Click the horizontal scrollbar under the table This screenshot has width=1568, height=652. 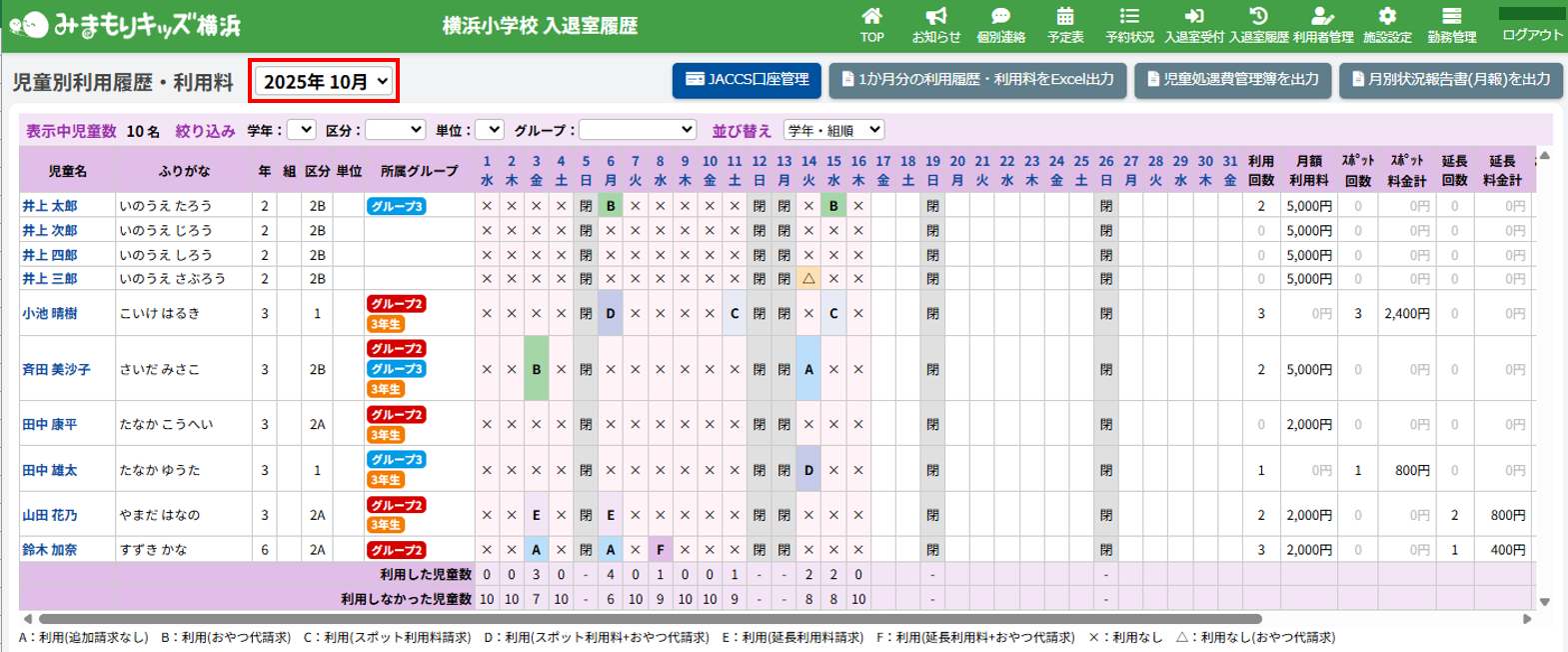tap(650, 619)
